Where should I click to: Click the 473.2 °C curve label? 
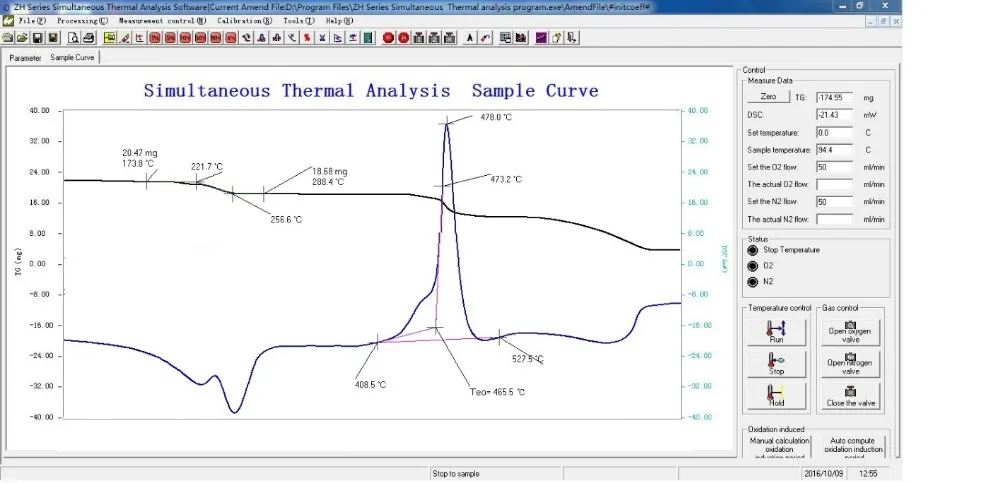(x=506, y=179)
